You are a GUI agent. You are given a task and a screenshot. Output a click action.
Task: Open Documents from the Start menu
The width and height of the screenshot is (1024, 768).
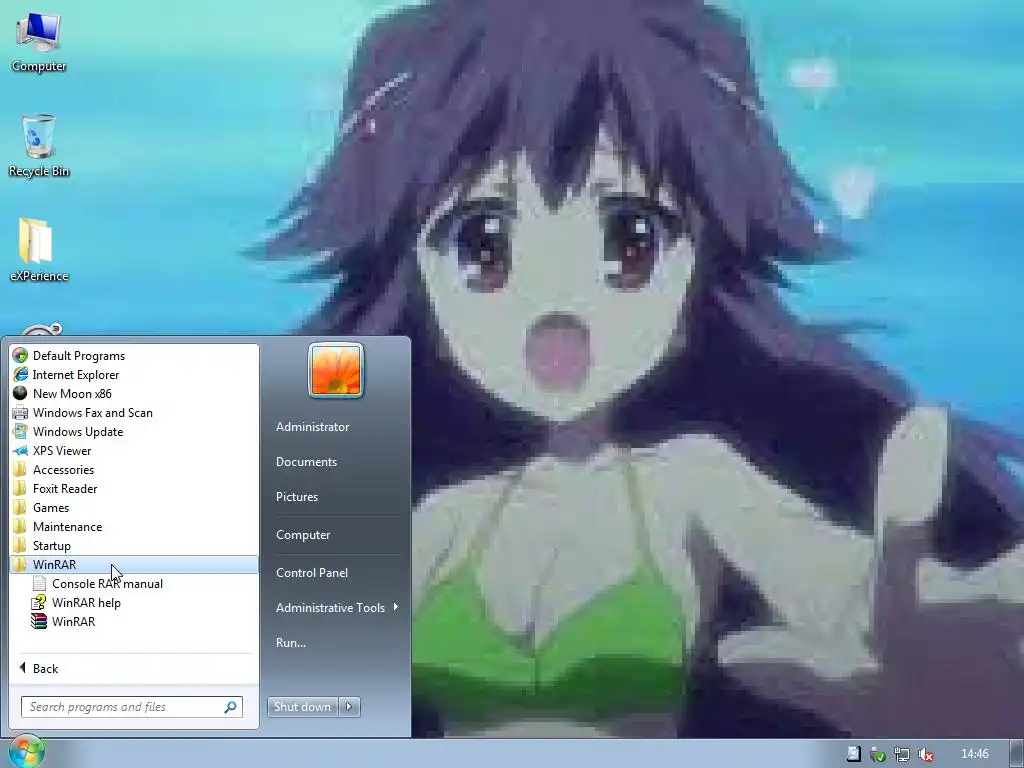coord(306,462)
